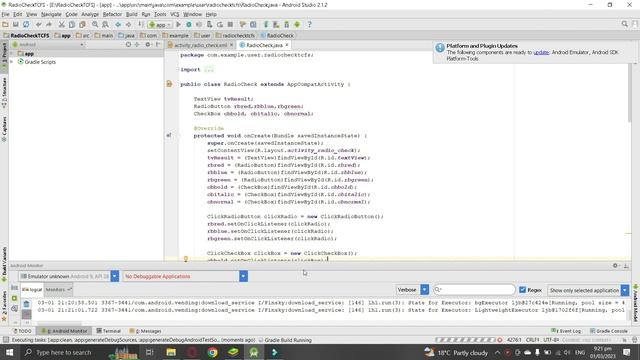This screenshot has height=360, width=640.
Task: Open the File menu
Action: click(5, 14)
